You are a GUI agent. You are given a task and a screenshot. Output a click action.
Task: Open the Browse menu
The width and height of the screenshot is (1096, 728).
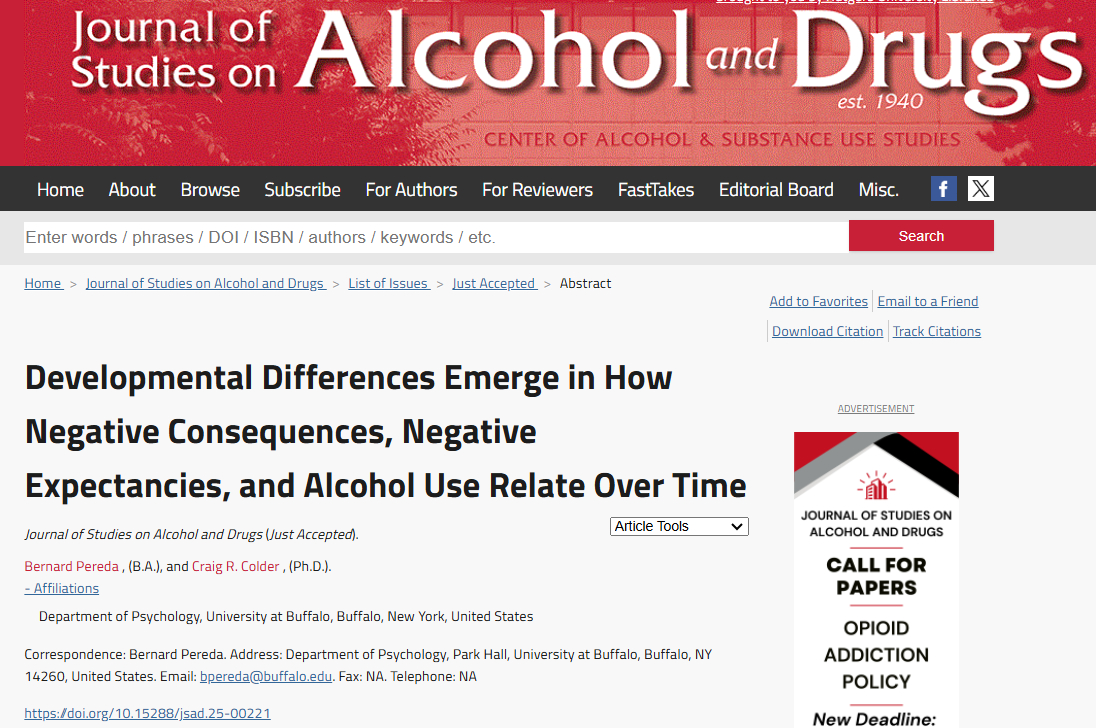click(210, 190)
